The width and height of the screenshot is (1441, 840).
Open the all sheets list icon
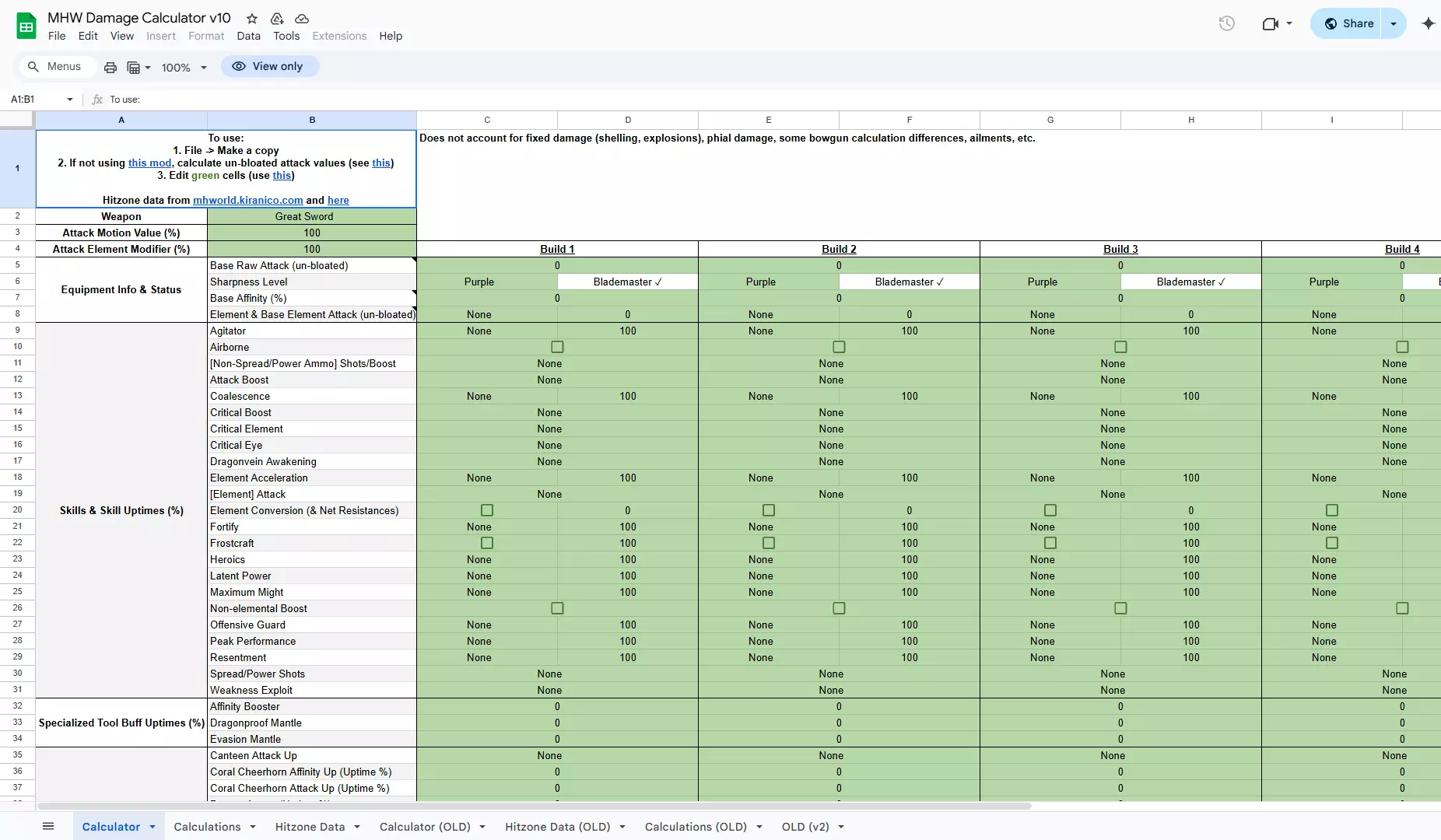tap(48, 826)
